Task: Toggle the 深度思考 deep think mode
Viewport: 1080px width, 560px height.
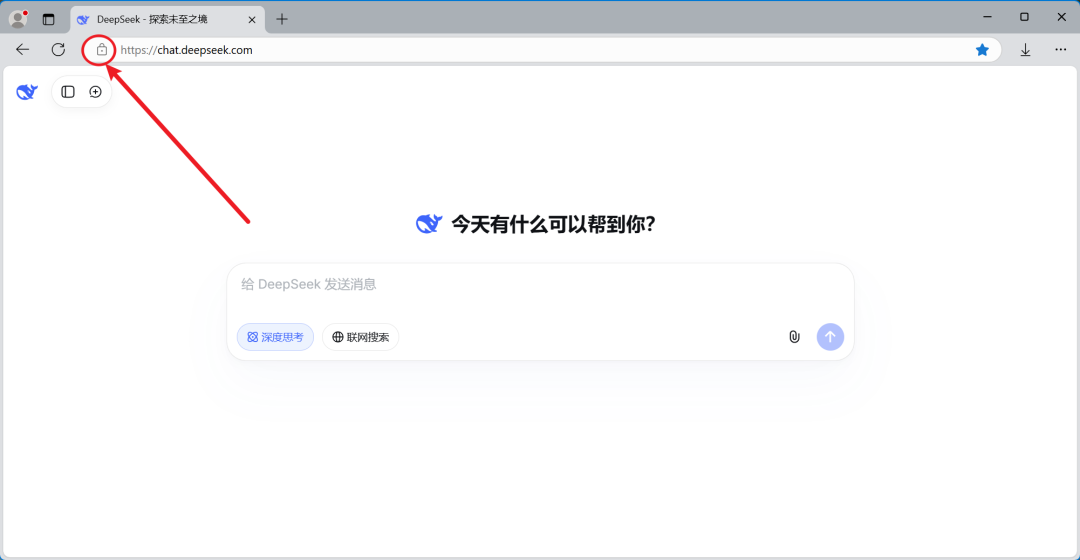Action: [x=276, y=337]
